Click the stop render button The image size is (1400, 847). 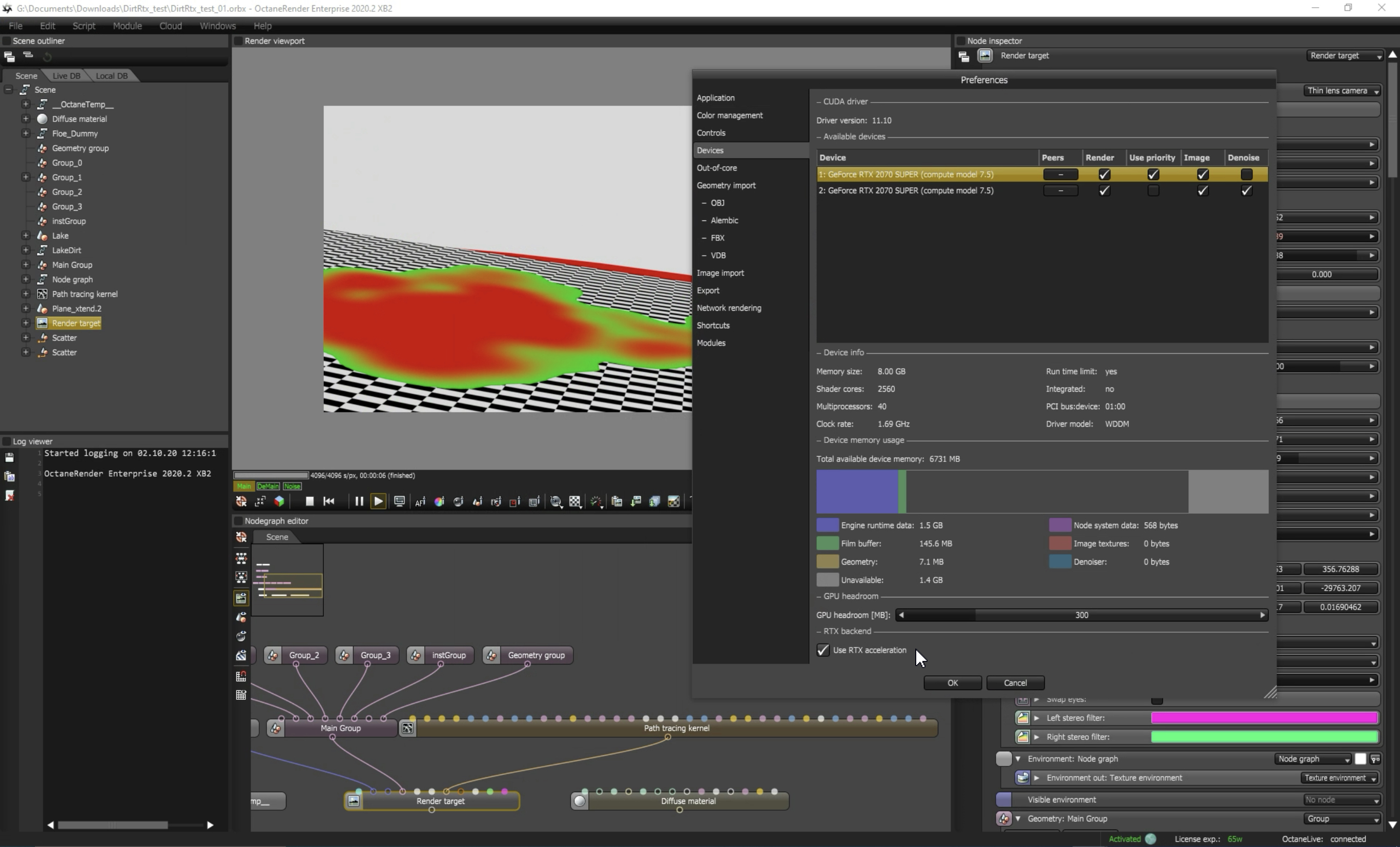(x=310, y=501)
